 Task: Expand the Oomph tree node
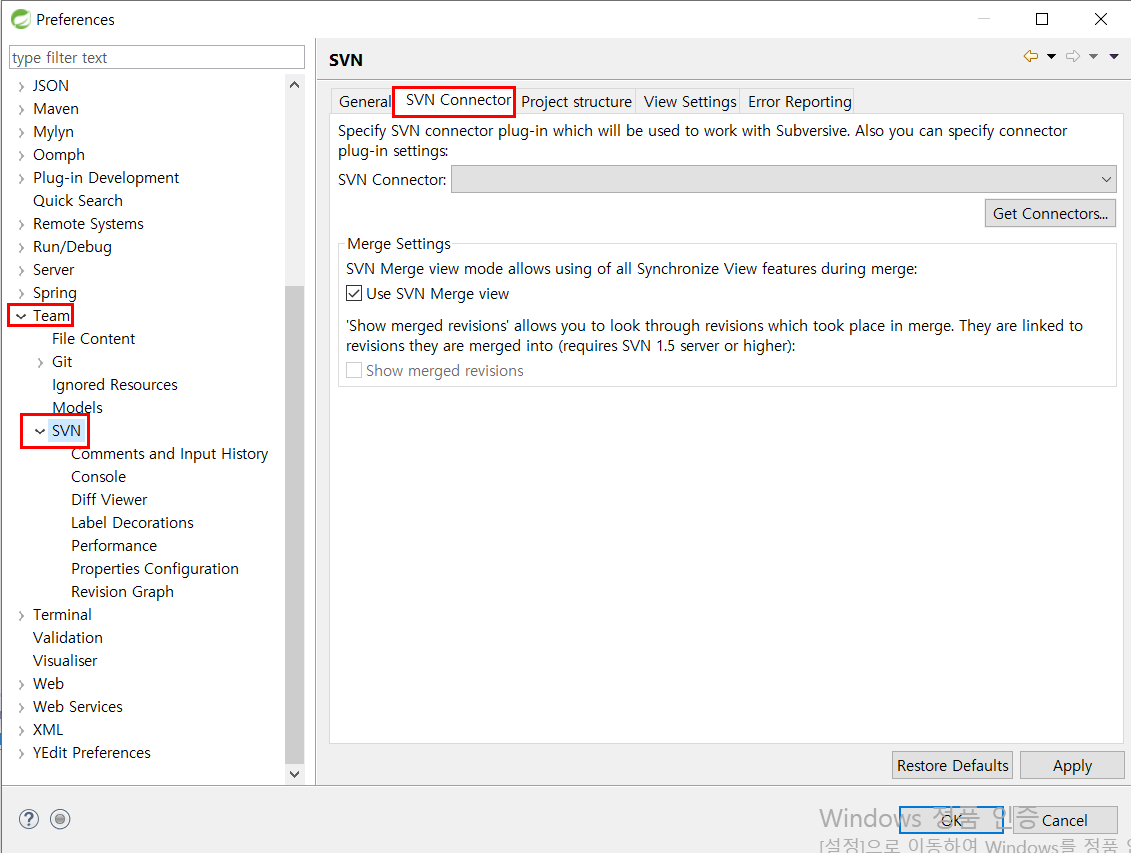pyautogui.click(x=21, y=156)
